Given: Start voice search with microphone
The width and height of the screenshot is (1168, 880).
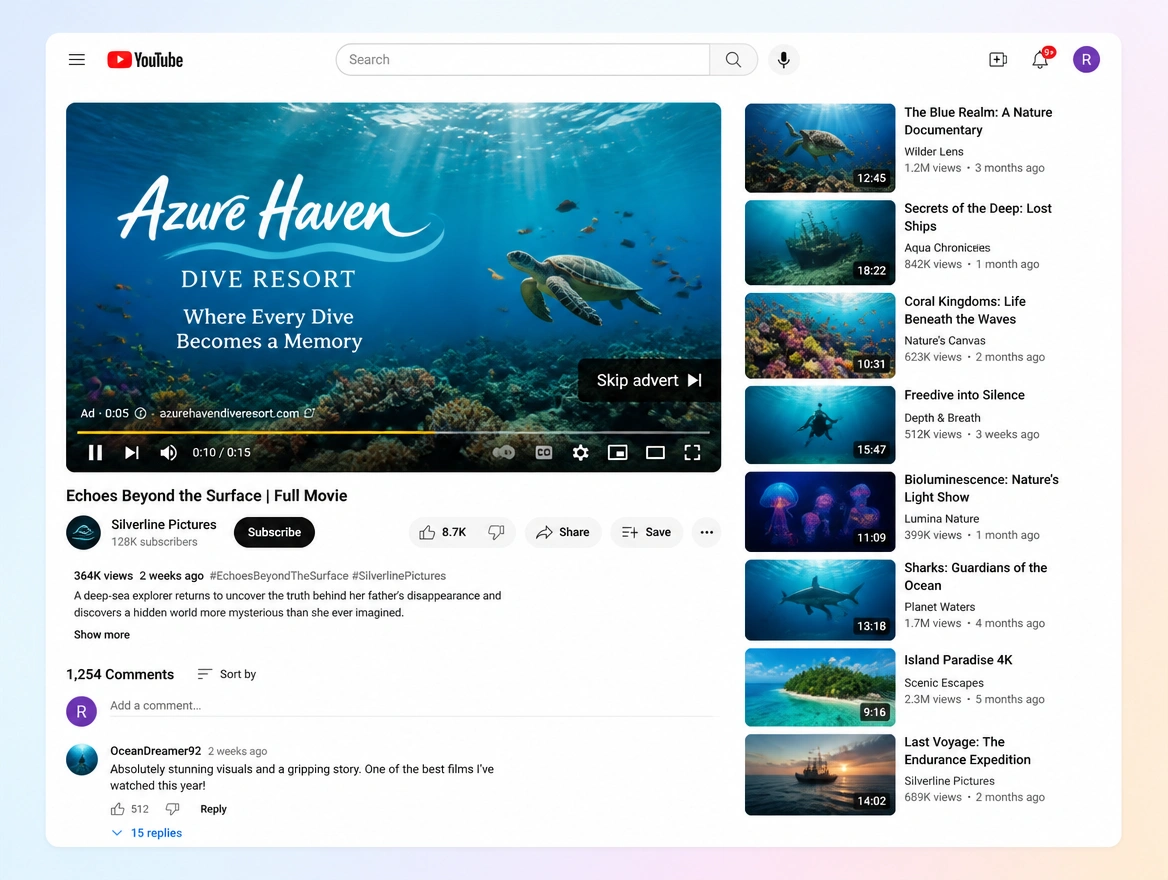Looking at the screenshot, I should coord(784,60).
